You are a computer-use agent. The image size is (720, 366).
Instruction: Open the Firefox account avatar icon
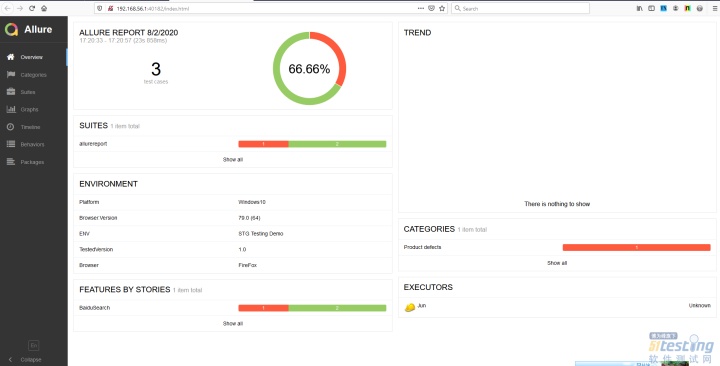click(x=675, y=8)
